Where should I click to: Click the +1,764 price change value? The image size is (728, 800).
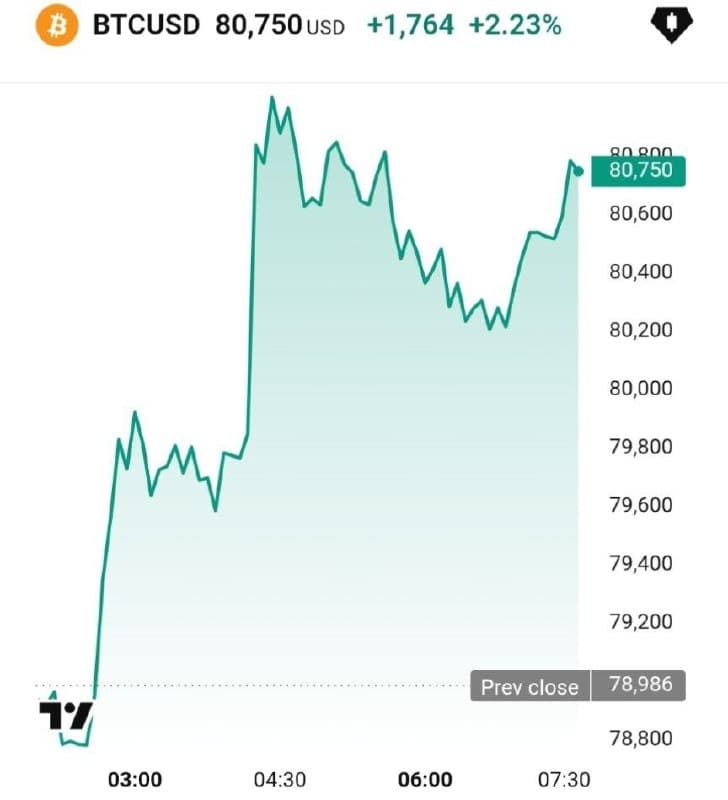click(x=410, y=25)
